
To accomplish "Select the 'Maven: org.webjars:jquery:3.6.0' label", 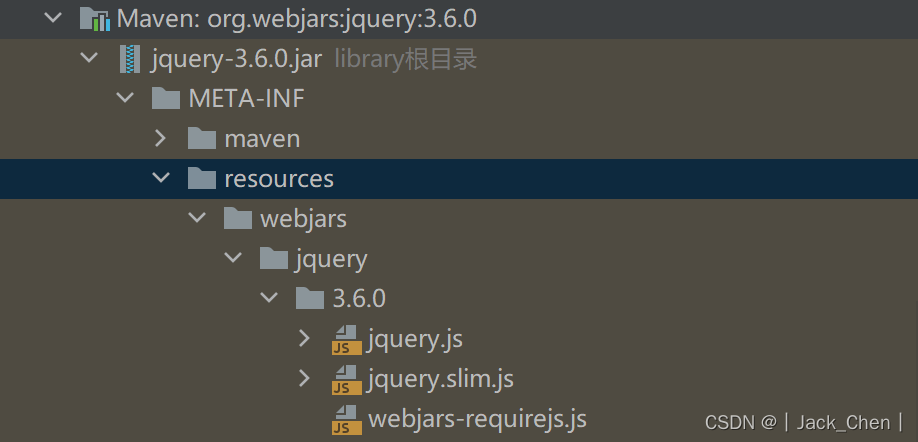I will 297,19.
